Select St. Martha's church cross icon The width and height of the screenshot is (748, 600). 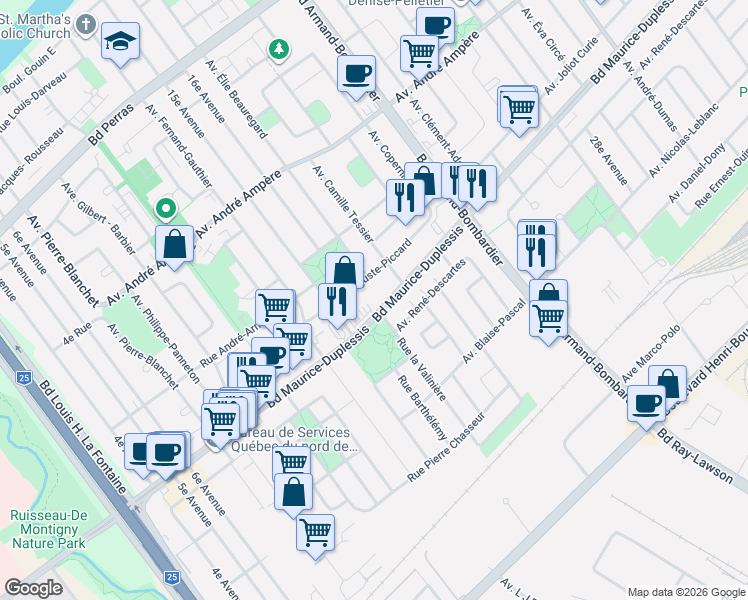pyautogui.click(x=86, y=24)
